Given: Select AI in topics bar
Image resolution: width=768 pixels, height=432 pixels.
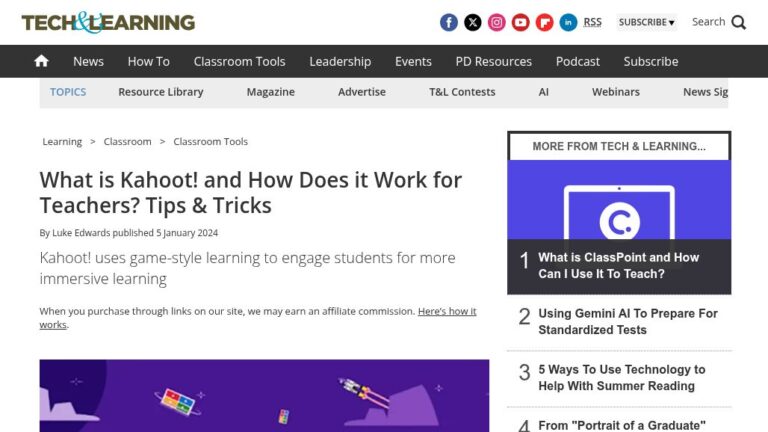Looking at the screenshot, I should click(543, 92).
